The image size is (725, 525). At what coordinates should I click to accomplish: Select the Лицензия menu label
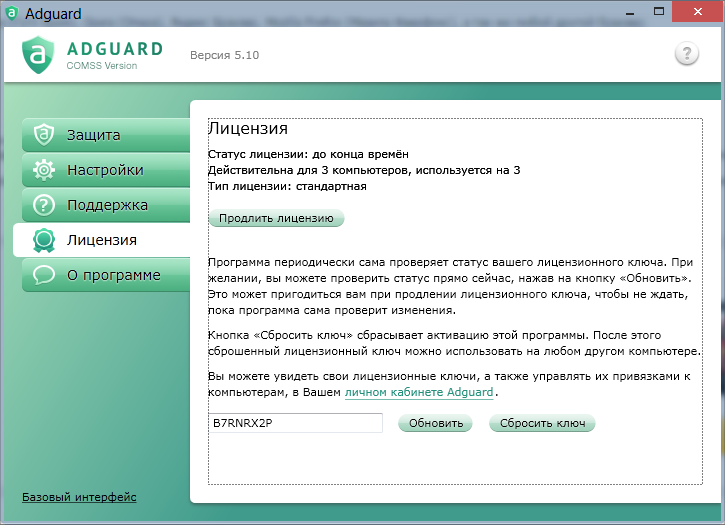click(x=102, y=240)
